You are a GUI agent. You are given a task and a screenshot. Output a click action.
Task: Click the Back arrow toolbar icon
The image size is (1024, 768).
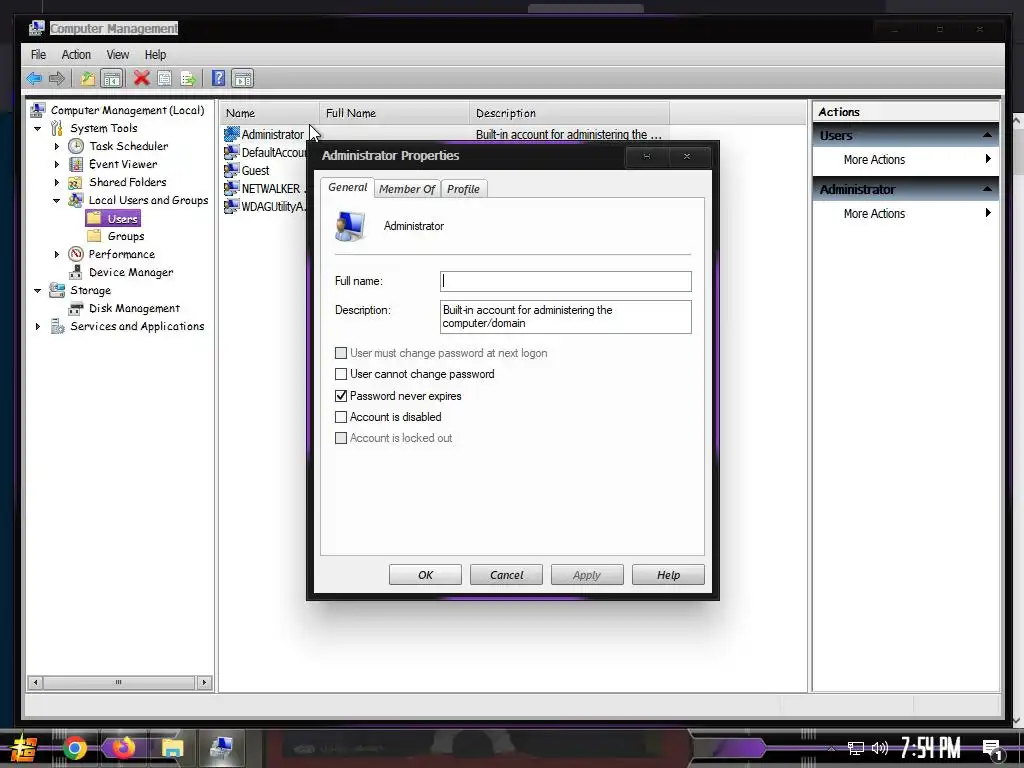[x=34, y=79]
